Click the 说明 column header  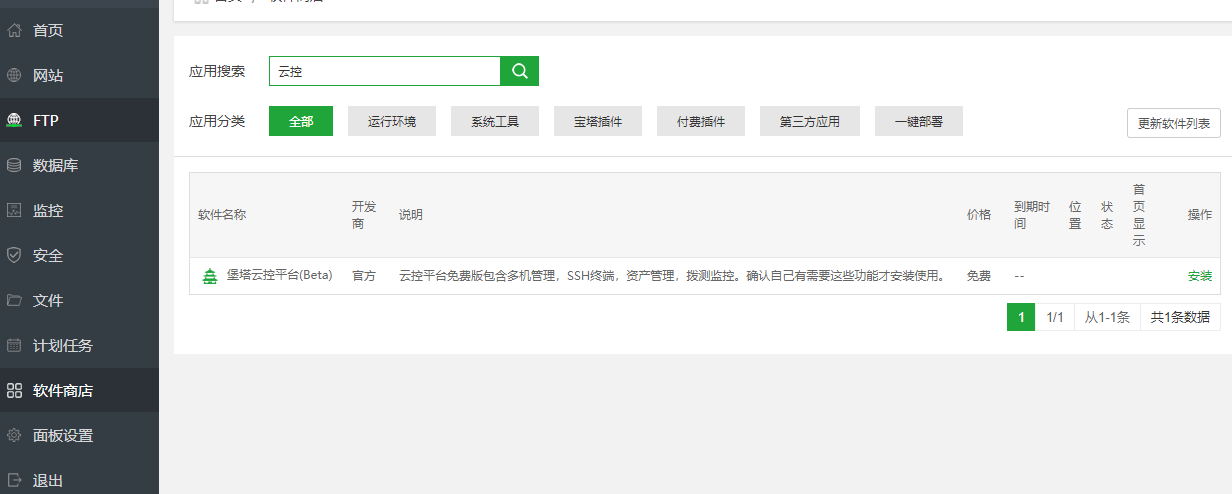point(411,215)
